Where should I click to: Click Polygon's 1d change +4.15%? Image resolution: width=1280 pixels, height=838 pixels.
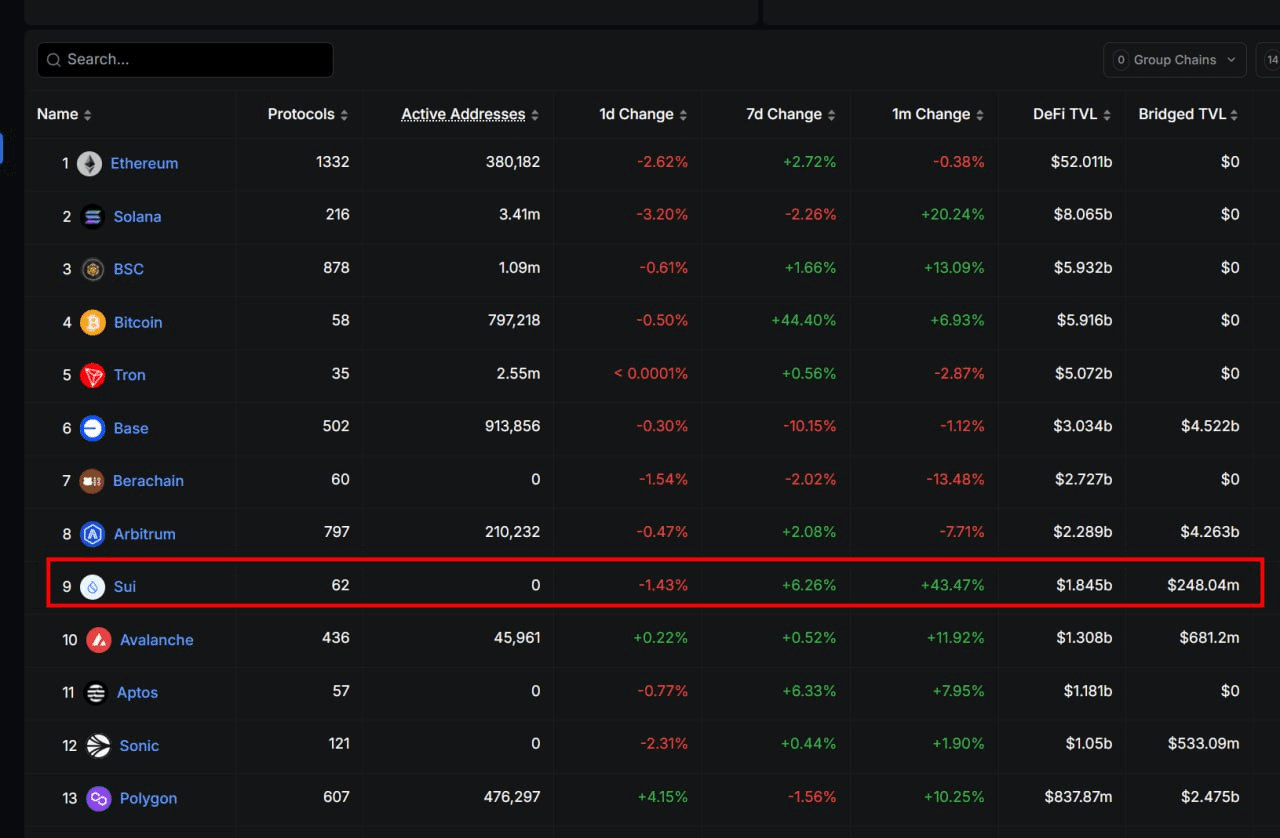663,798
